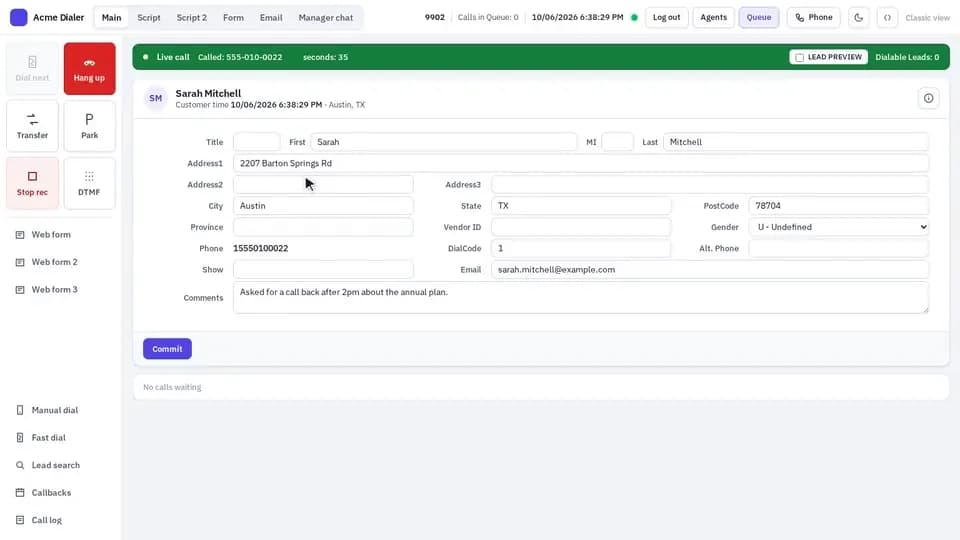This screenshot has height=540, width=960.
Task: Click the "No calls waiting" text
Action: 172,387
